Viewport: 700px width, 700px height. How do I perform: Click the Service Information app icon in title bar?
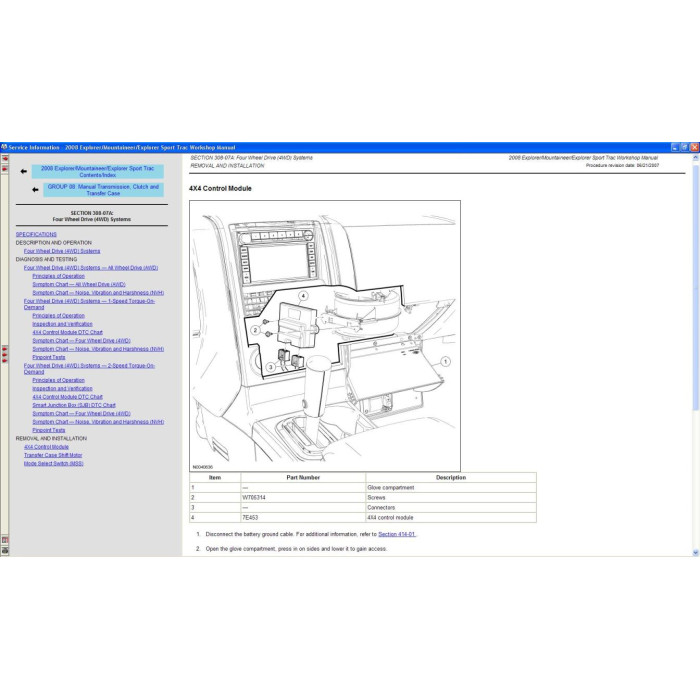pos(4,147)
